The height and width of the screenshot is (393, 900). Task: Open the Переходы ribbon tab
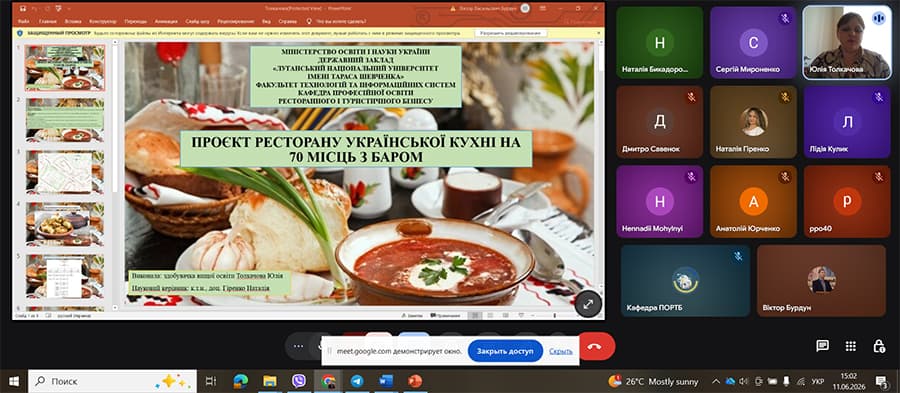[x=135, y=21]
